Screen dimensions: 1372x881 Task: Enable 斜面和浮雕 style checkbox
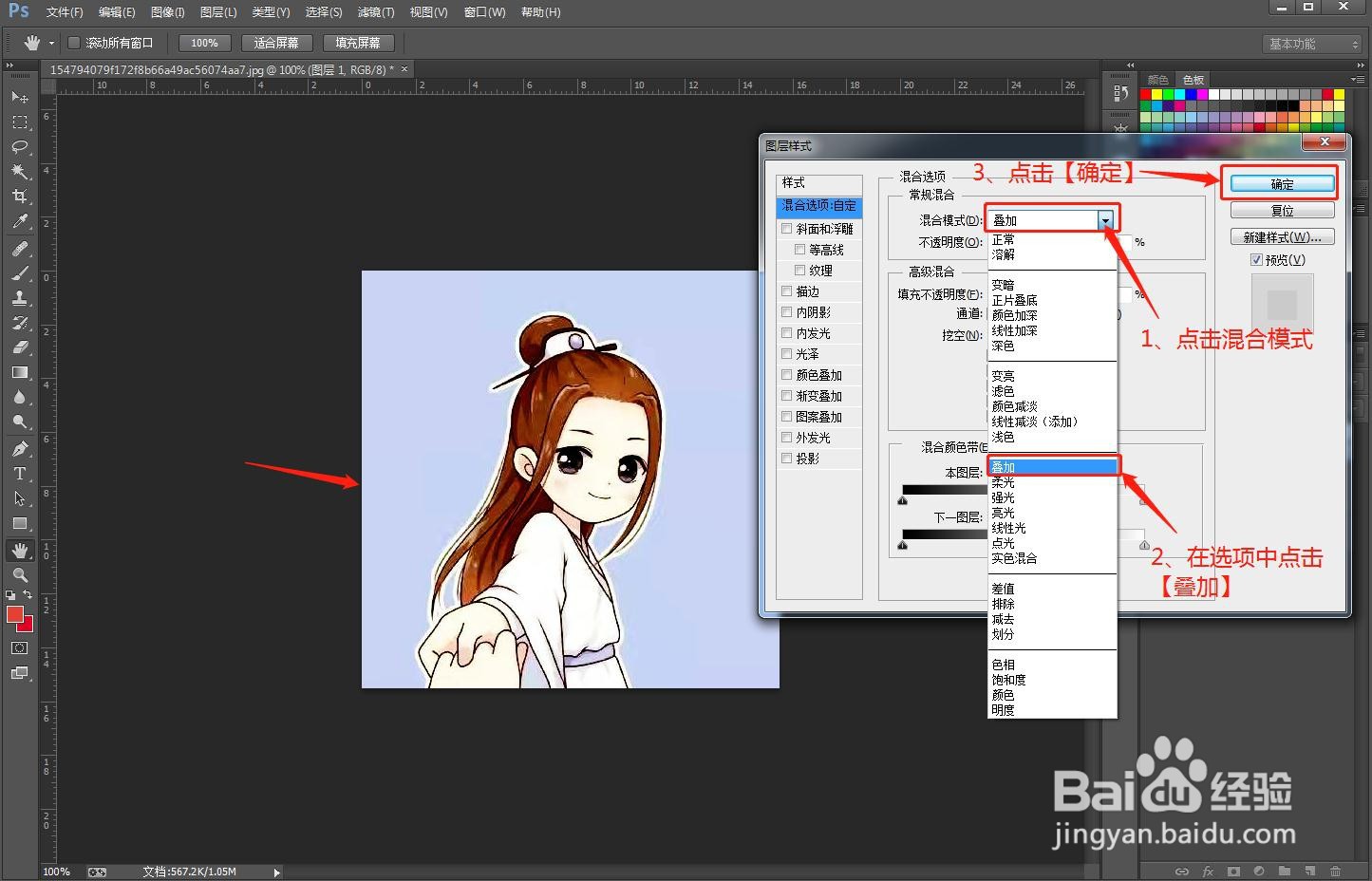pos(786,229)
